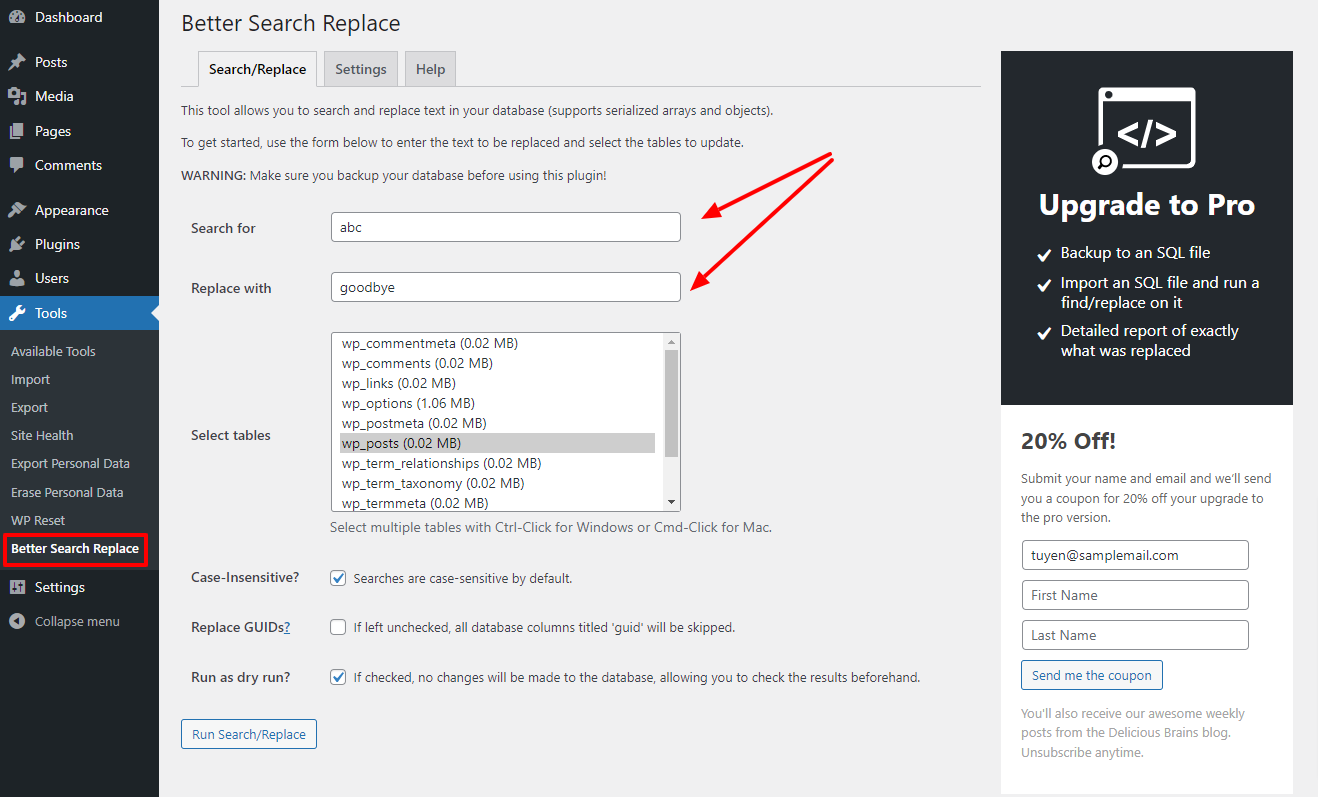Open the Help tab
The height and width of the screenshot is (797, 1318).
coord(431,69)
